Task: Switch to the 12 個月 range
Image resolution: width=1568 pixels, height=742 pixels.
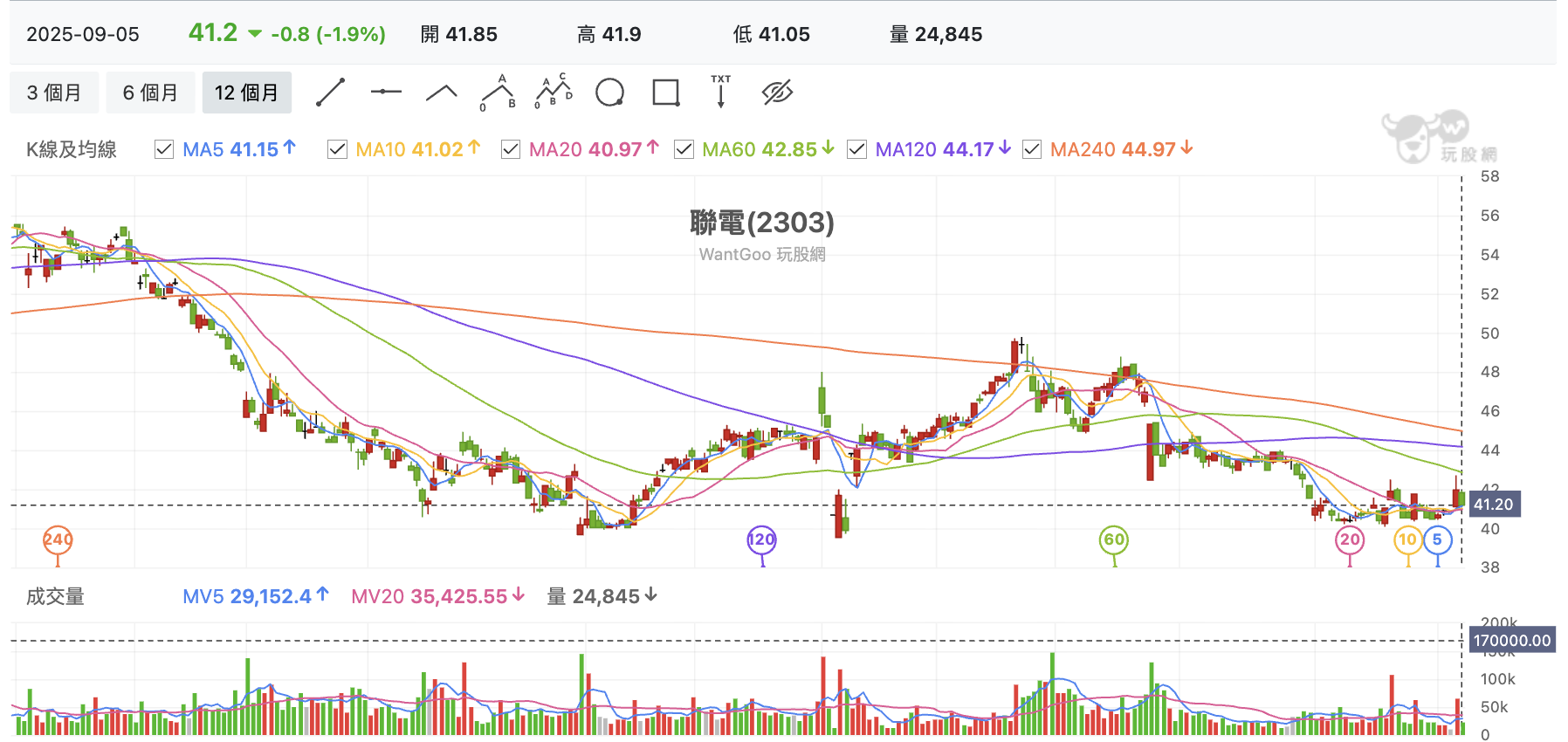Action: 247,93
